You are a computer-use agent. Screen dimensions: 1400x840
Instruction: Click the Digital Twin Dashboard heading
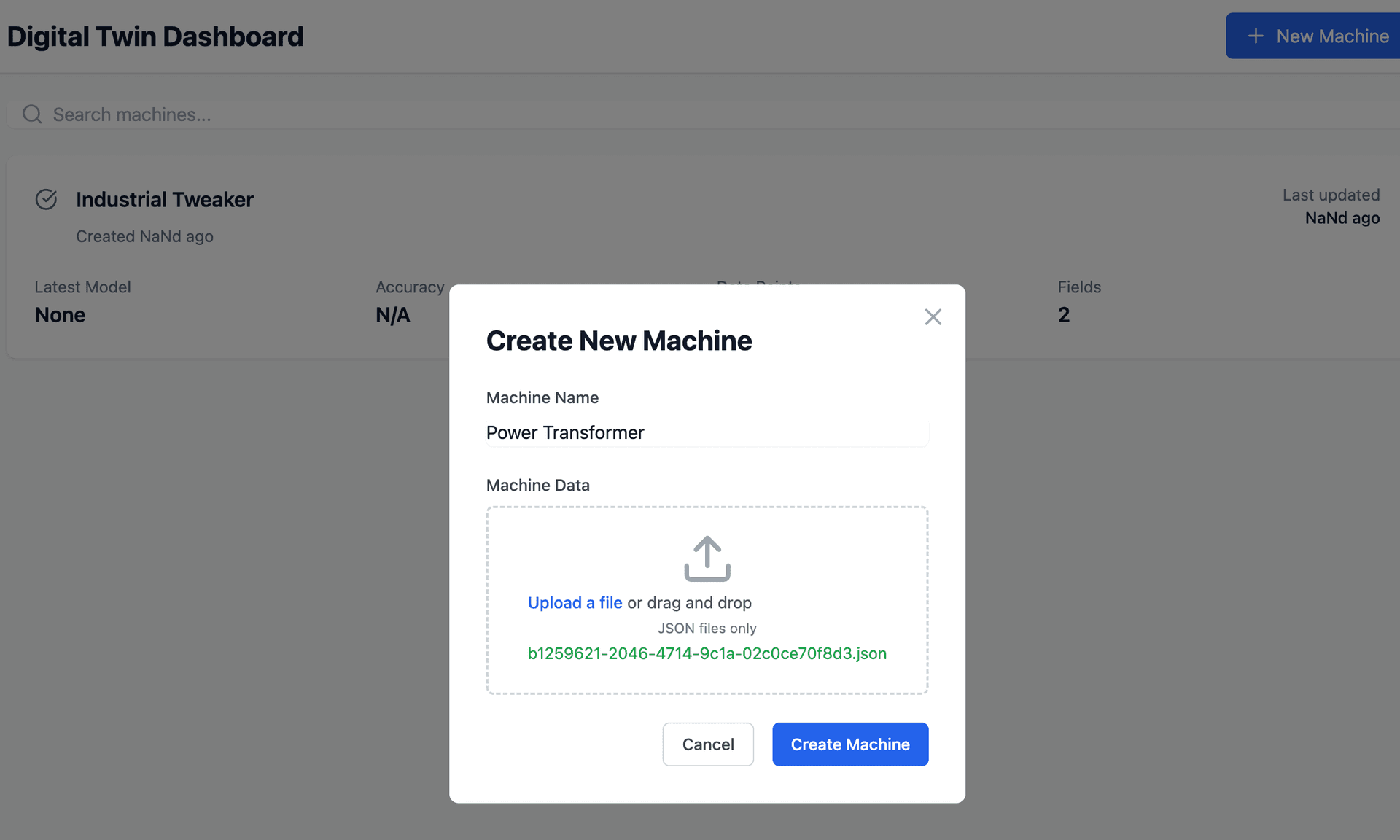(x=155, y=36)
